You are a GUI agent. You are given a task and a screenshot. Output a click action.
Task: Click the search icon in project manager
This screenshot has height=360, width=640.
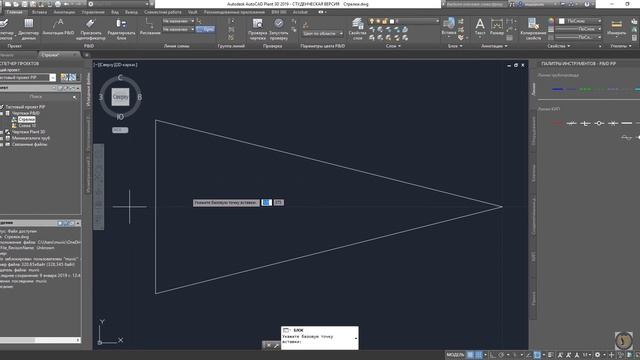click(x=74, y=97)
